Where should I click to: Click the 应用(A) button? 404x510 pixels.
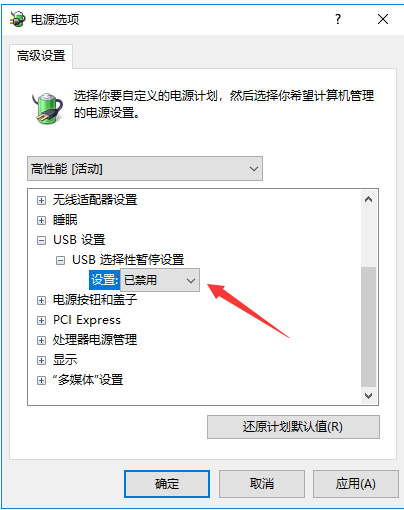[x=356, y=484]
